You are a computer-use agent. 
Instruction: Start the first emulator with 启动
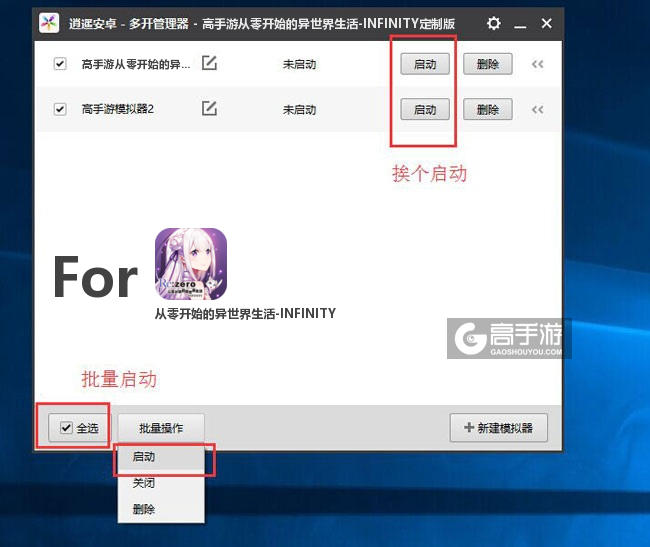point(425,64)
